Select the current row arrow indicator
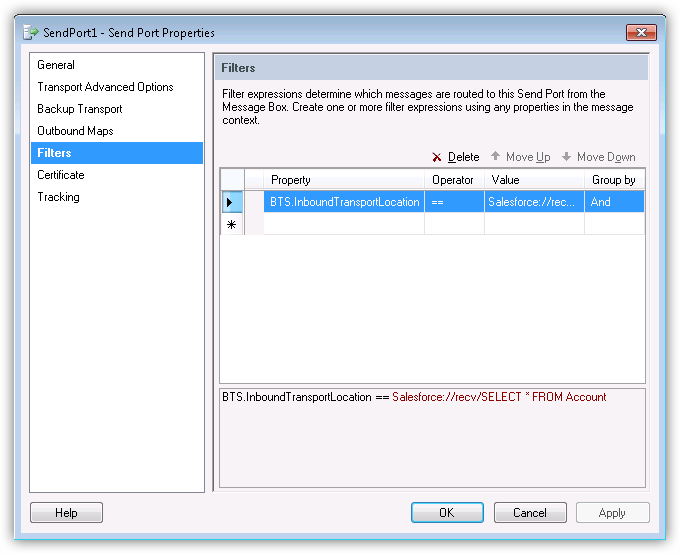 pos(230,202)
